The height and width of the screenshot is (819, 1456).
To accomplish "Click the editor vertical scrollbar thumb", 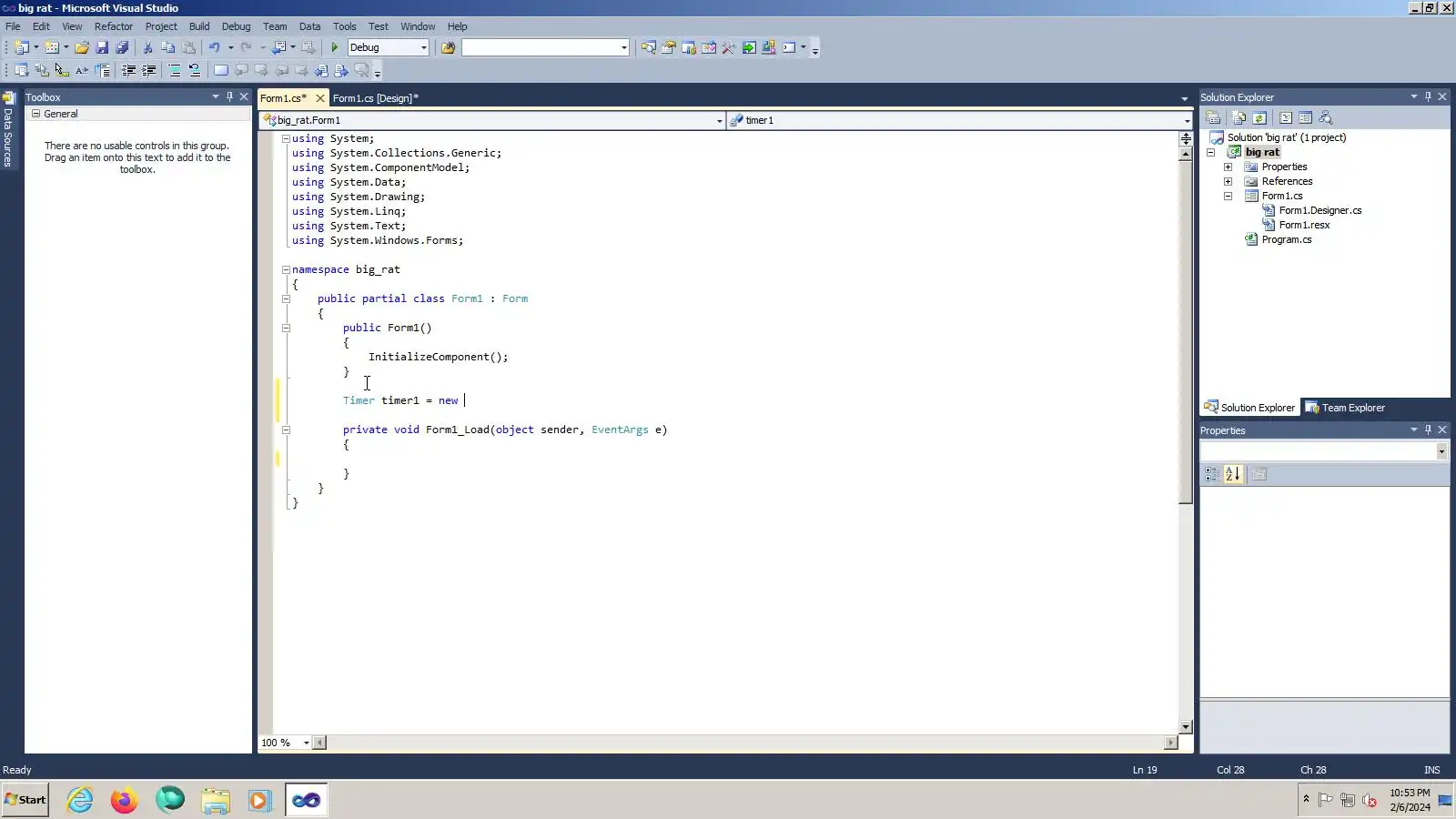I will tap(1186, 332).
